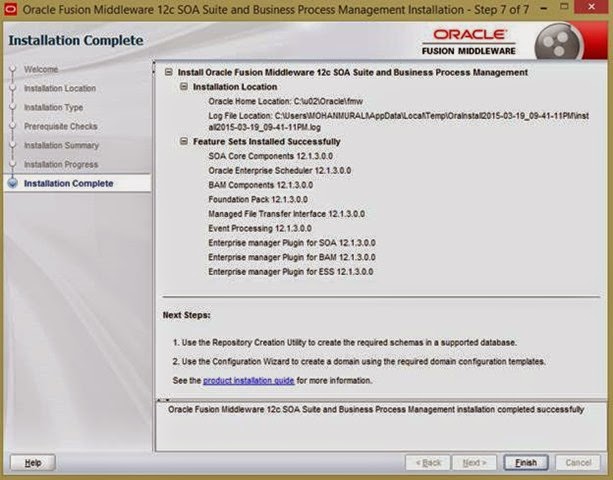Click the disabled Next button

474,463
